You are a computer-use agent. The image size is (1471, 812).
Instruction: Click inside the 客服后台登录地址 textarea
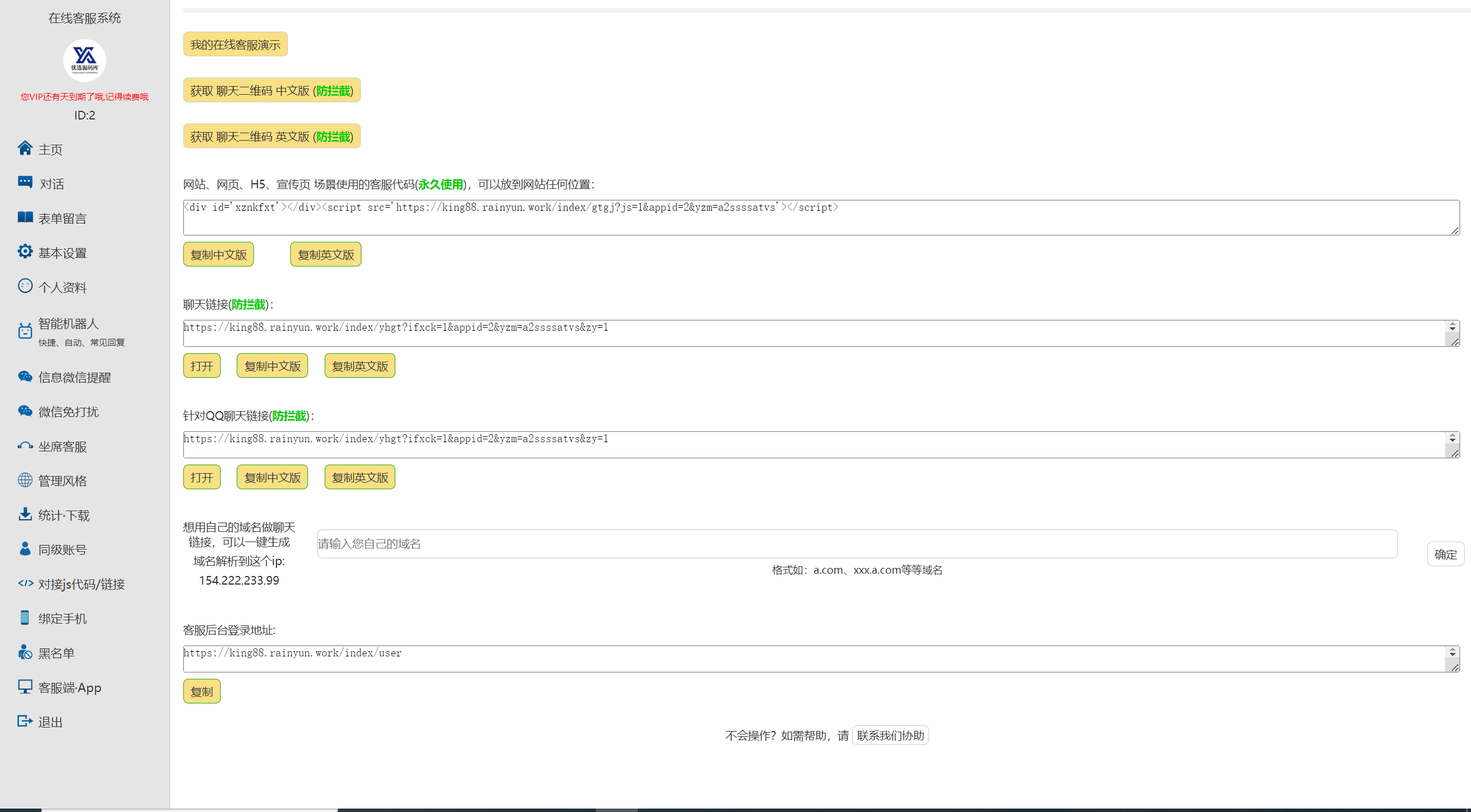(x=822, y=659)
